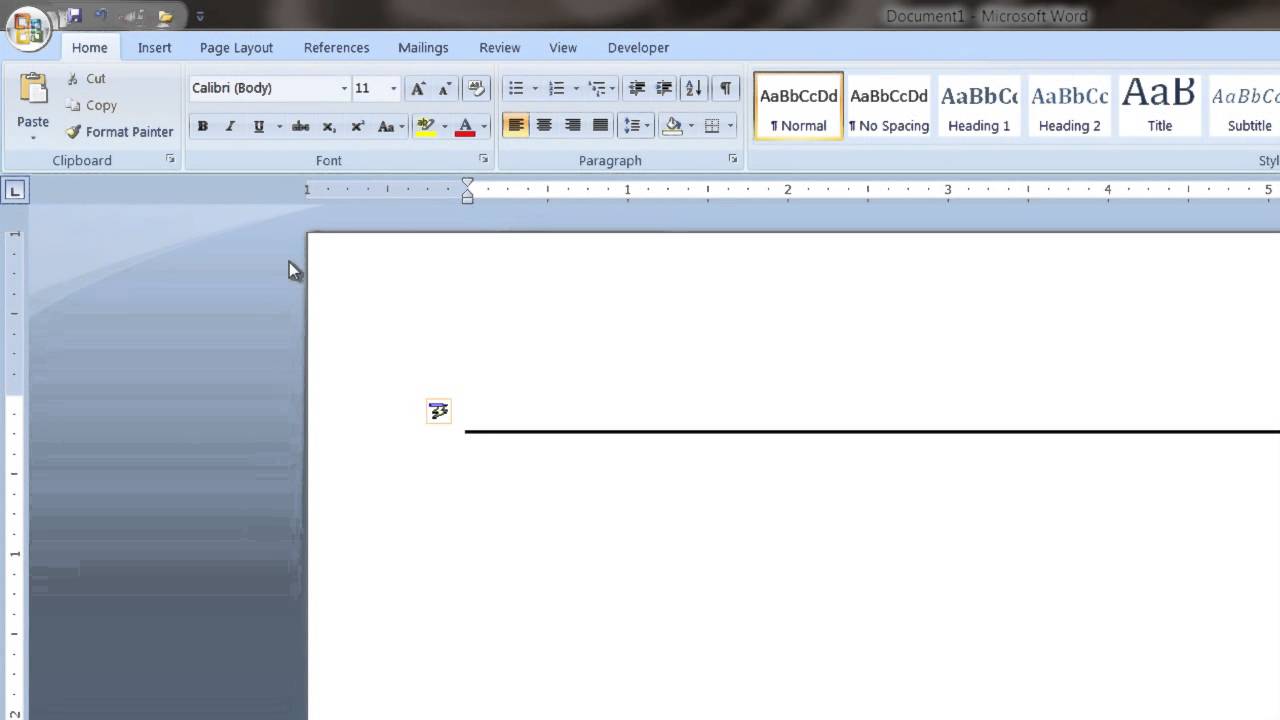Screen dimensions: 1280x720
Task: Select the No Spacing style
Action: click(x=888, y=105)
